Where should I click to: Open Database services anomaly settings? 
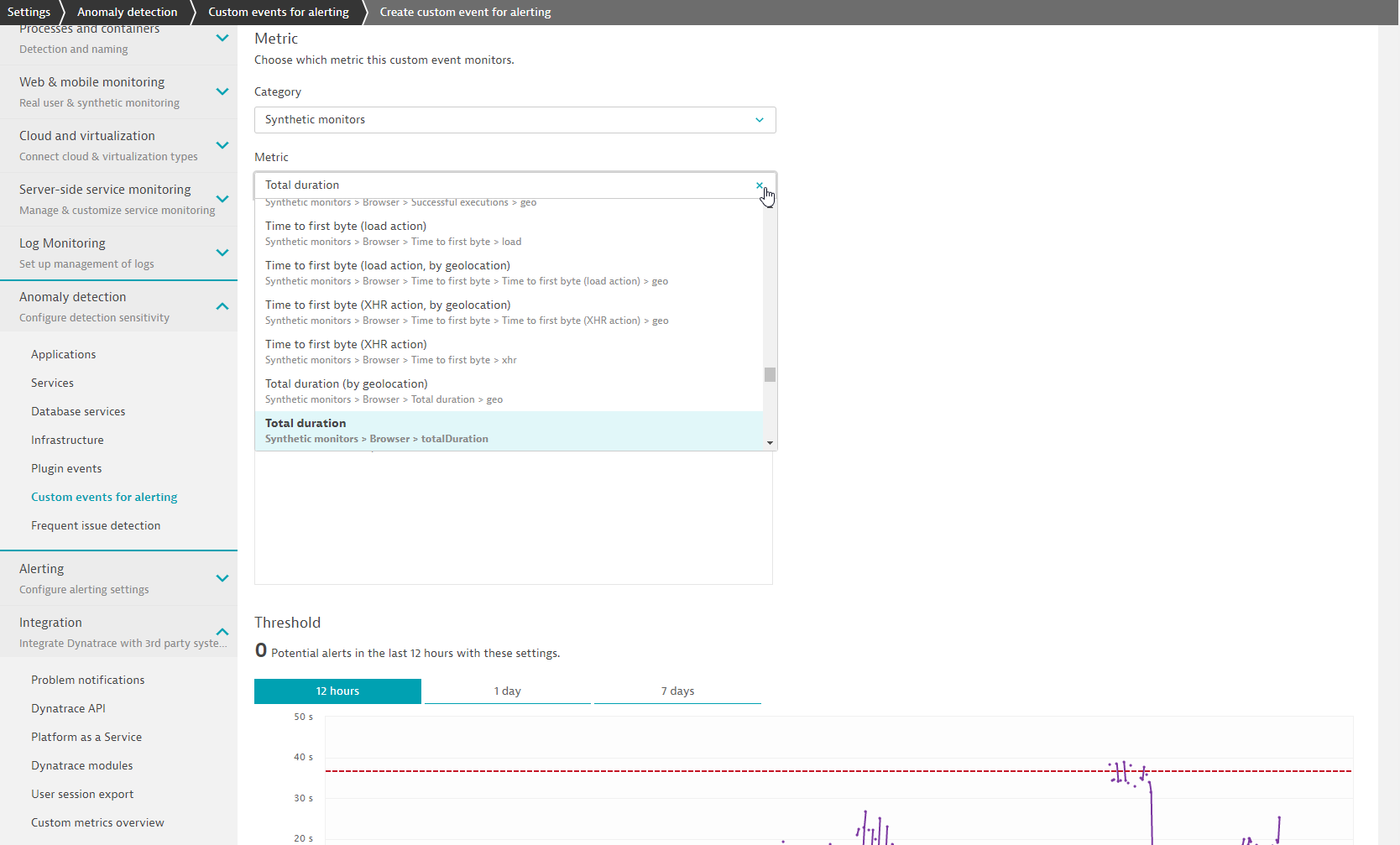78,412
